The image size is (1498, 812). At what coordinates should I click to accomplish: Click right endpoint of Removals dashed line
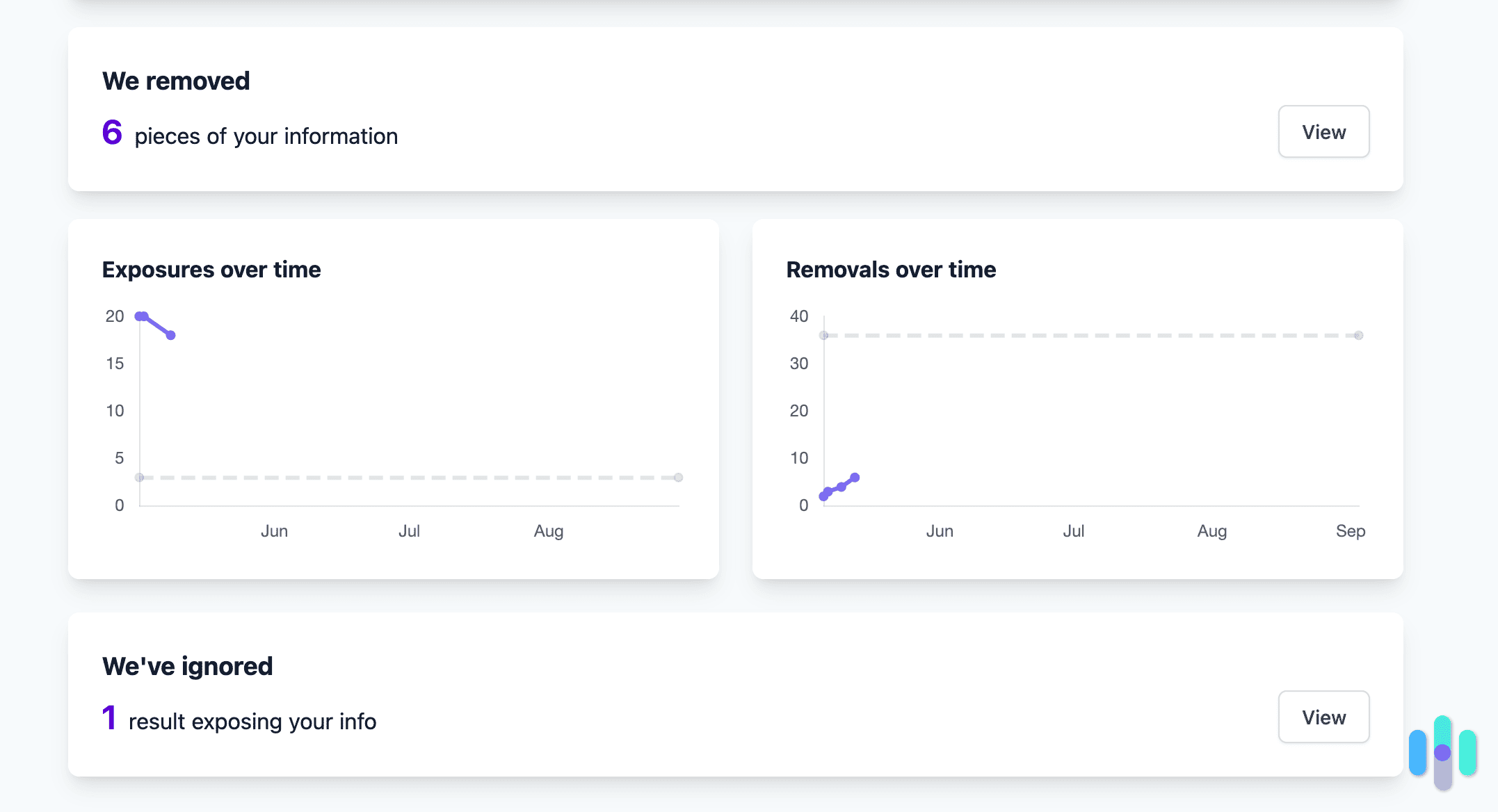click(x=1358, y=336)
